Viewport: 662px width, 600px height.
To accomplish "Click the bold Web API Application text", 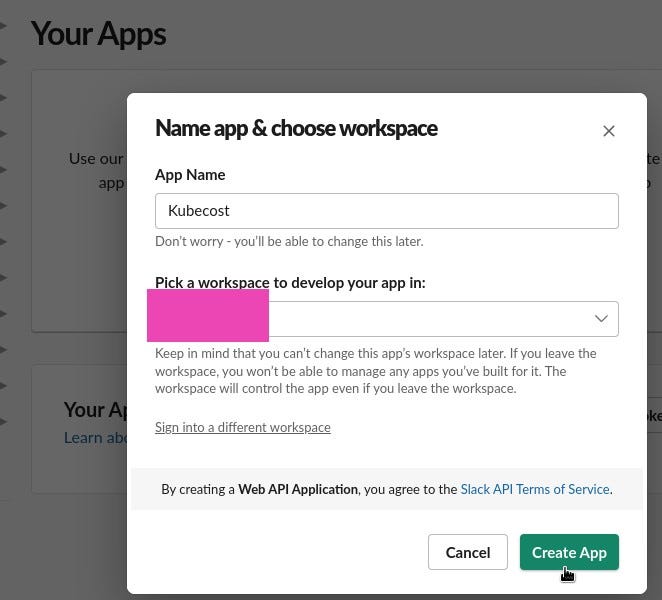I will (298, 489).
